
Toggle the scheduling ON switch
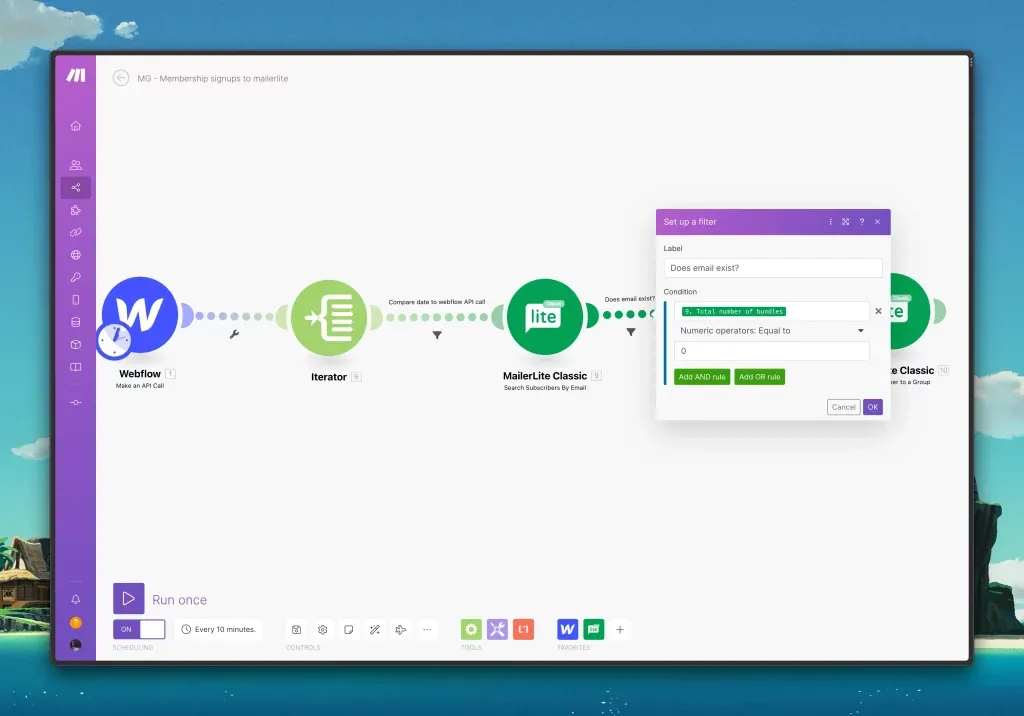tap(139, 629)
